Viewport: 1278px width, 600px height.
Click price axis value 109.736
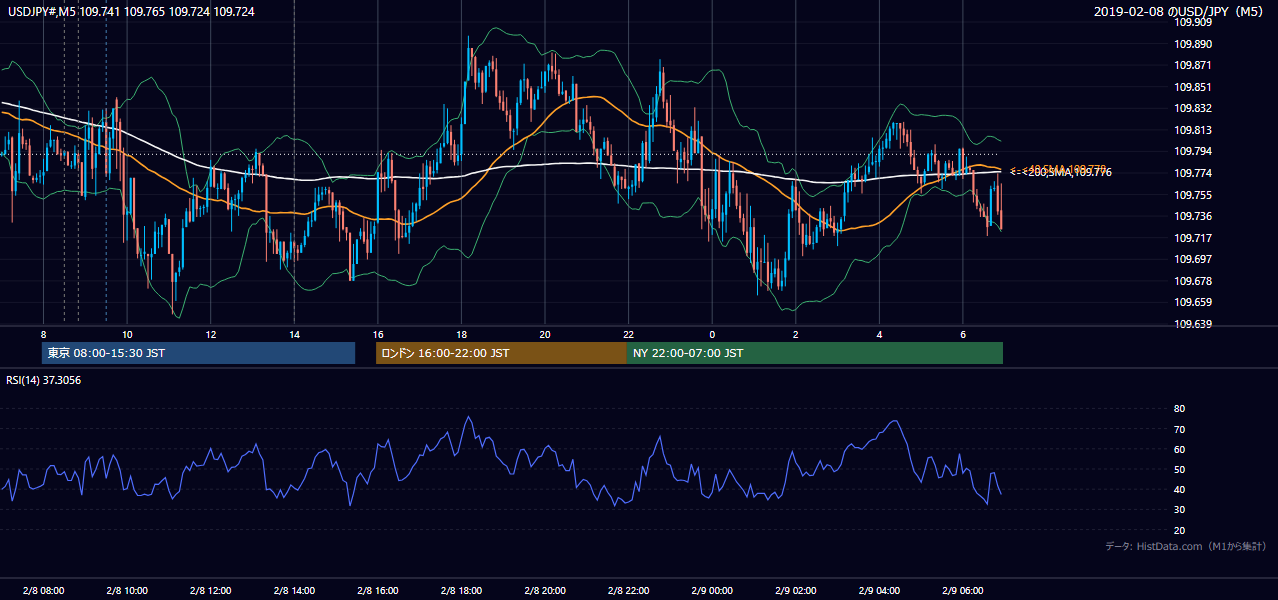tap(1194, 216)
